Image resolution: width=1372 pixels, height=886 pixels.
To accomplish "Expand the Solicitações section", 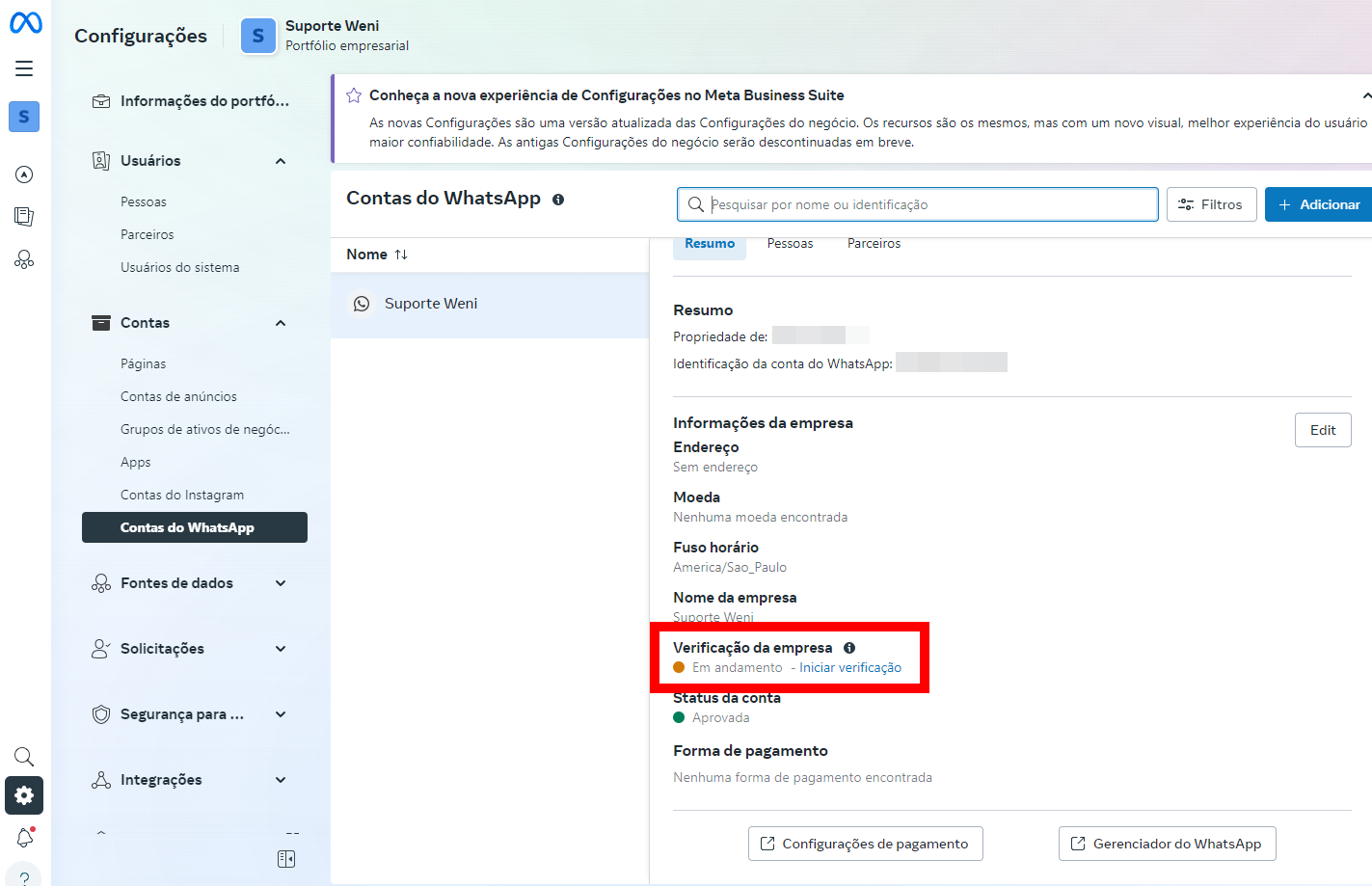I will 280,648.
